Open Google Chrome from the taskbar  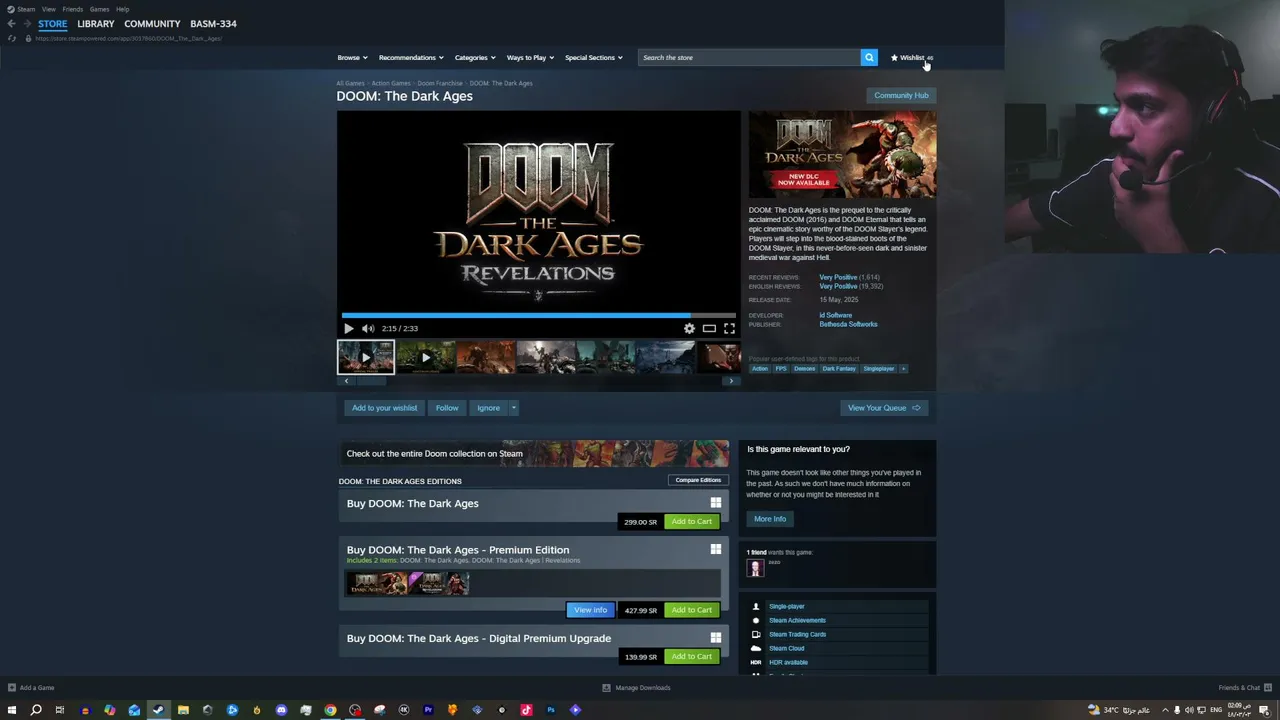pos(330,710)
